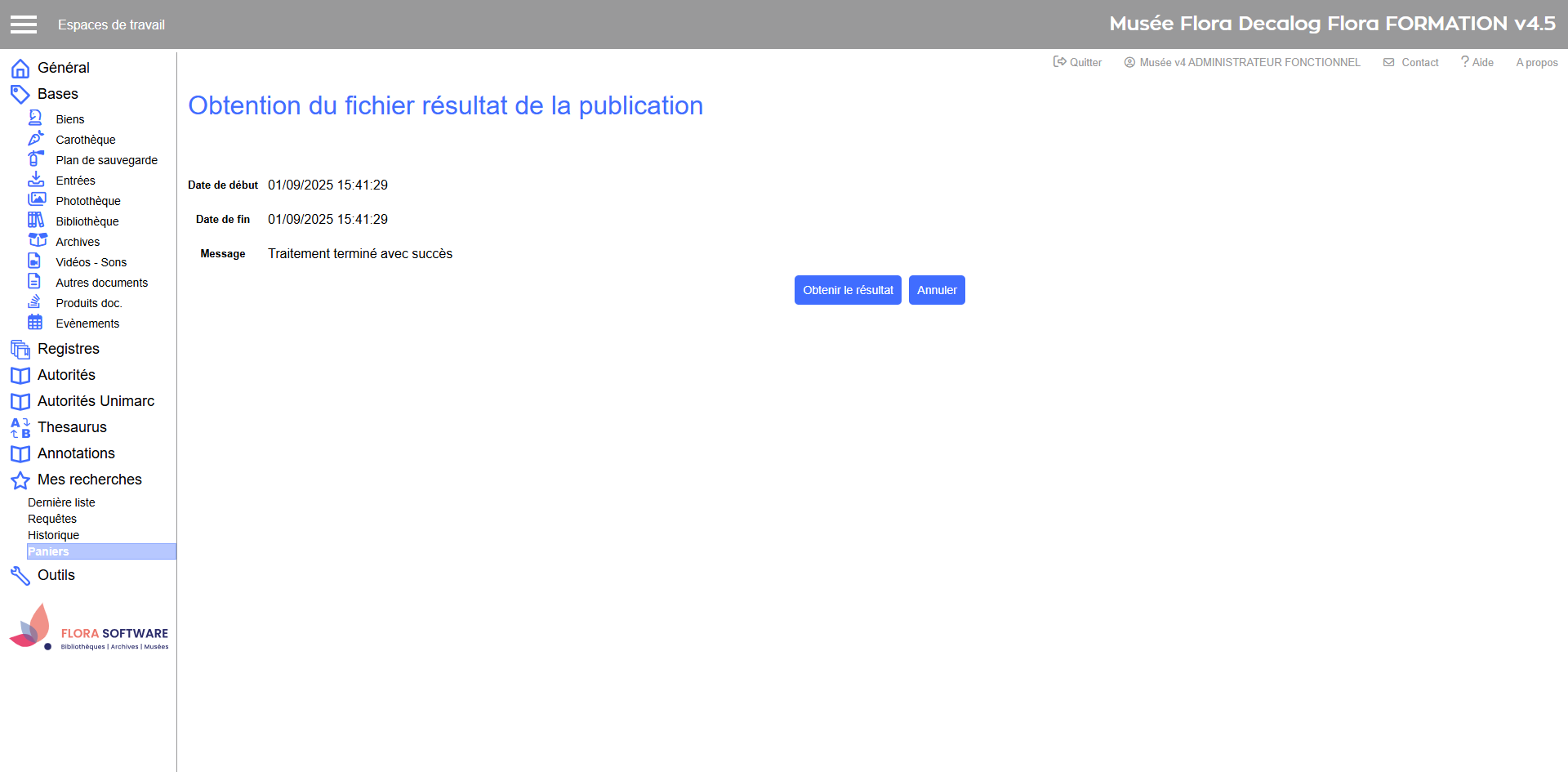Collapse the Bases section
The width and height of the screenshot is (1568, 772).
(x=57, y=94)
